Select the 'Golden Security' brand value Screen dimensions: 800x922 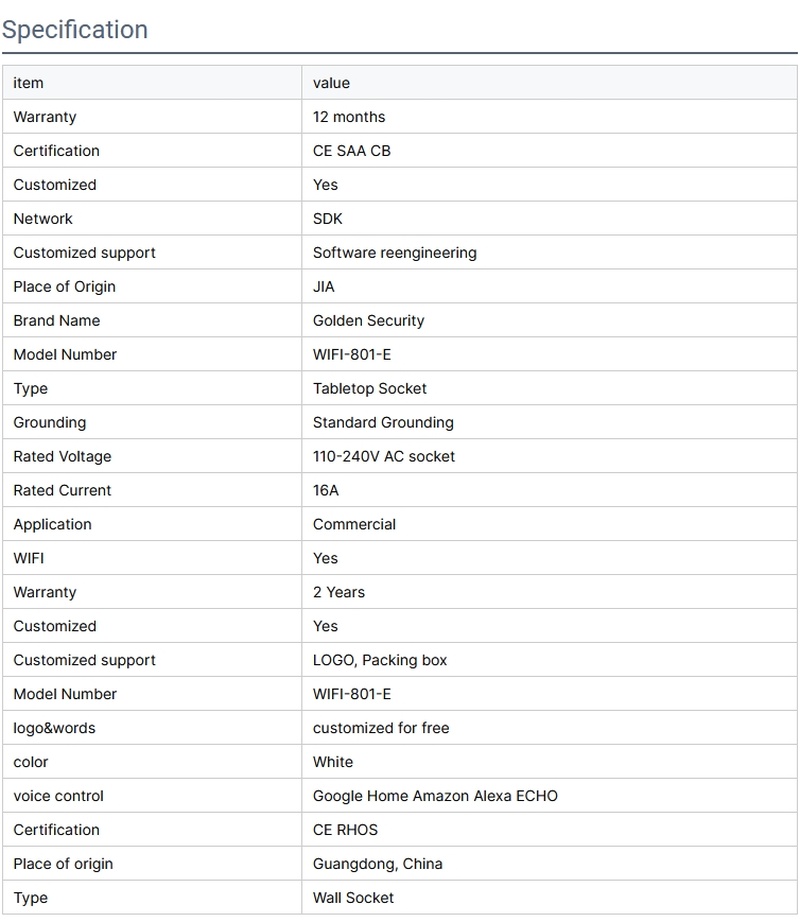(369, 321)
